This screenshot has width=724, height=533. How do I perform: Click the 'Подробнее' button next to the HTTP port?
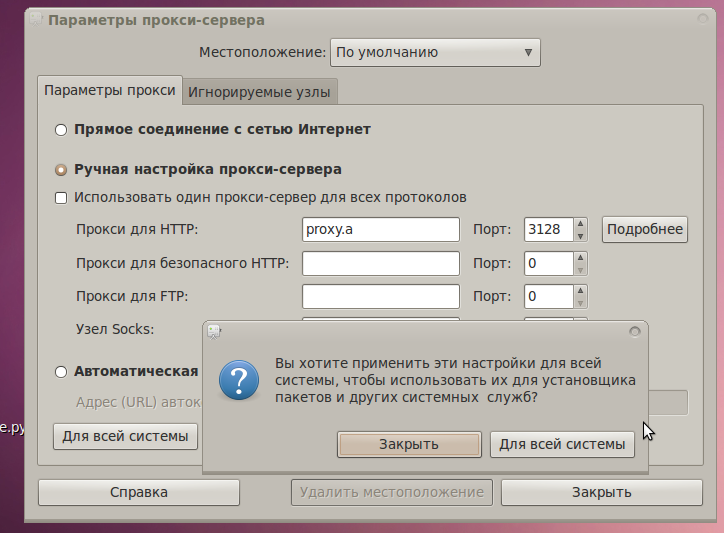pos(645,230)
